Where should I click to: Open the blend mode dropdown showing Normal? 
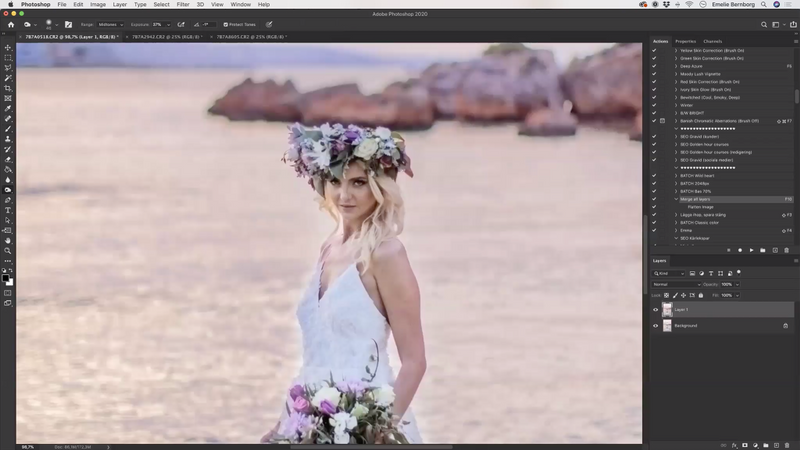(676, 285)
